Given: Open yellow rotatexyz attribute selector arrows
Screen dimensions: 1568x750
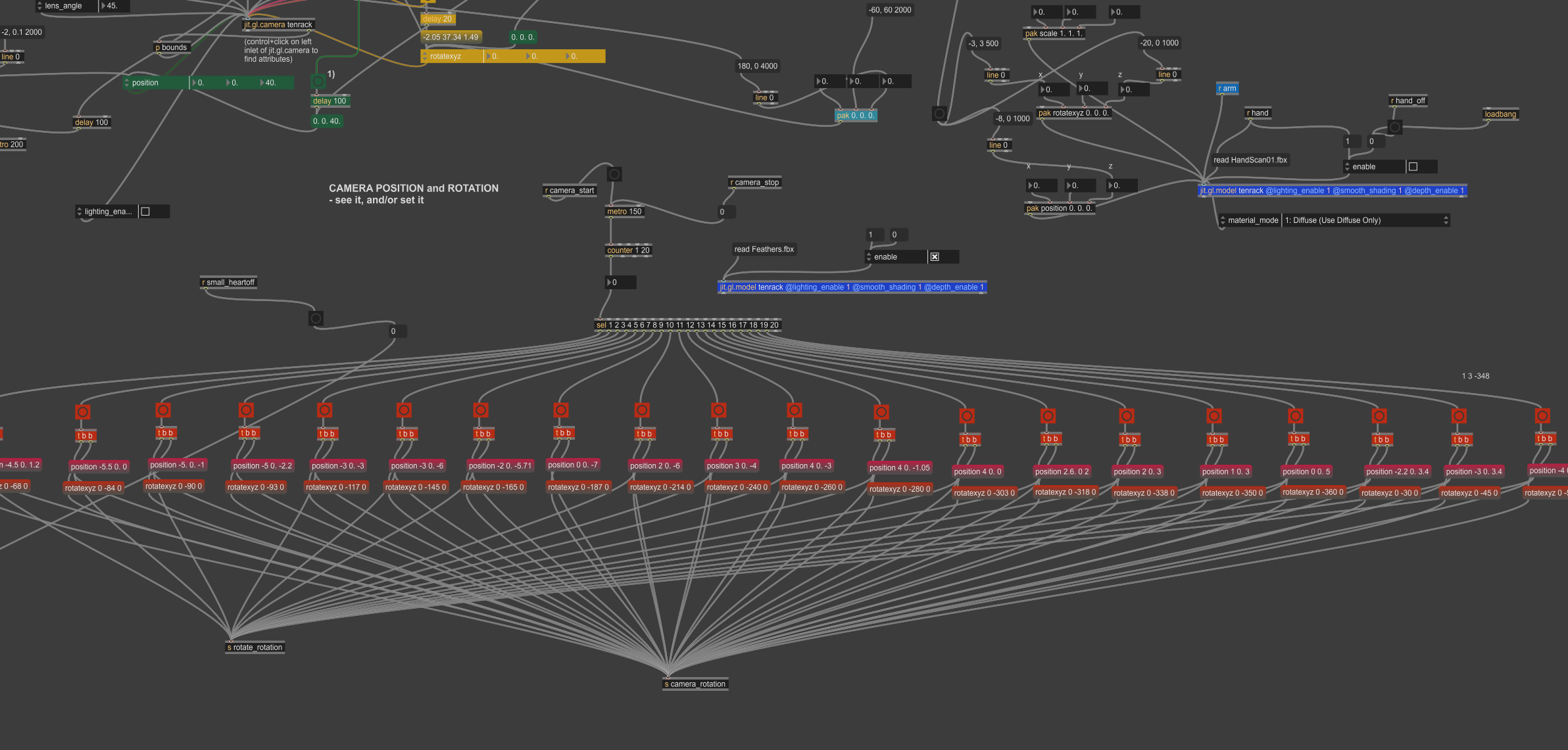Looking at the screenshot, I should point(425,57).
